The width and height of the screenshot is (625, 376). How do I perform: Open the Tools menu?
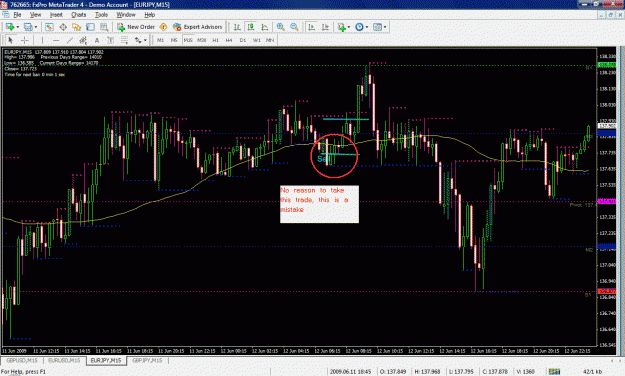coord(101,15)
